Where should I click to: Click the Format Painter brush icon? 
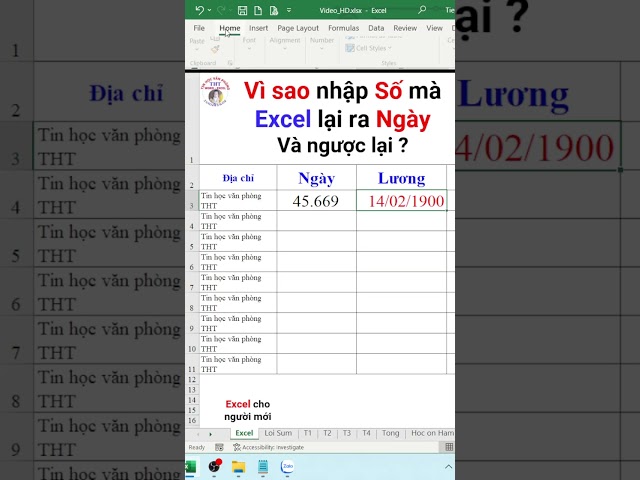point(215,49)
